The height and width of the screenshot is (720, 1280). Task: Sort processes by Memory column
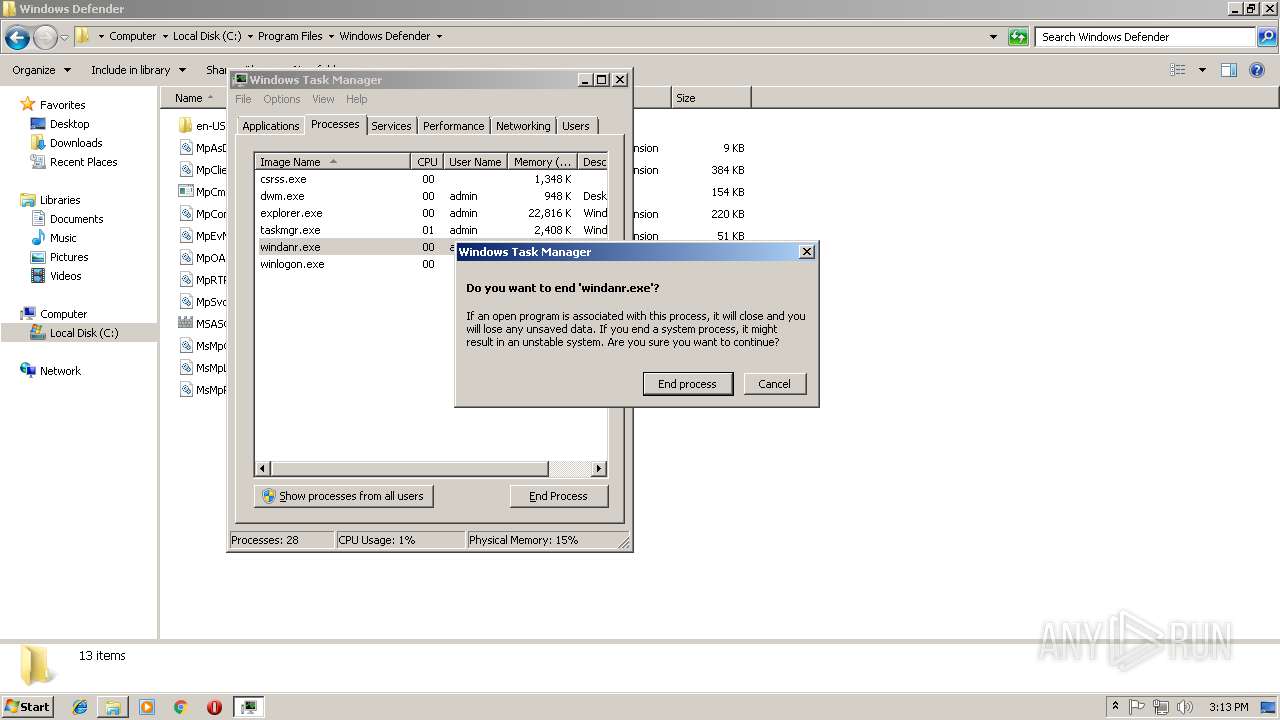(x=542, y=162)
